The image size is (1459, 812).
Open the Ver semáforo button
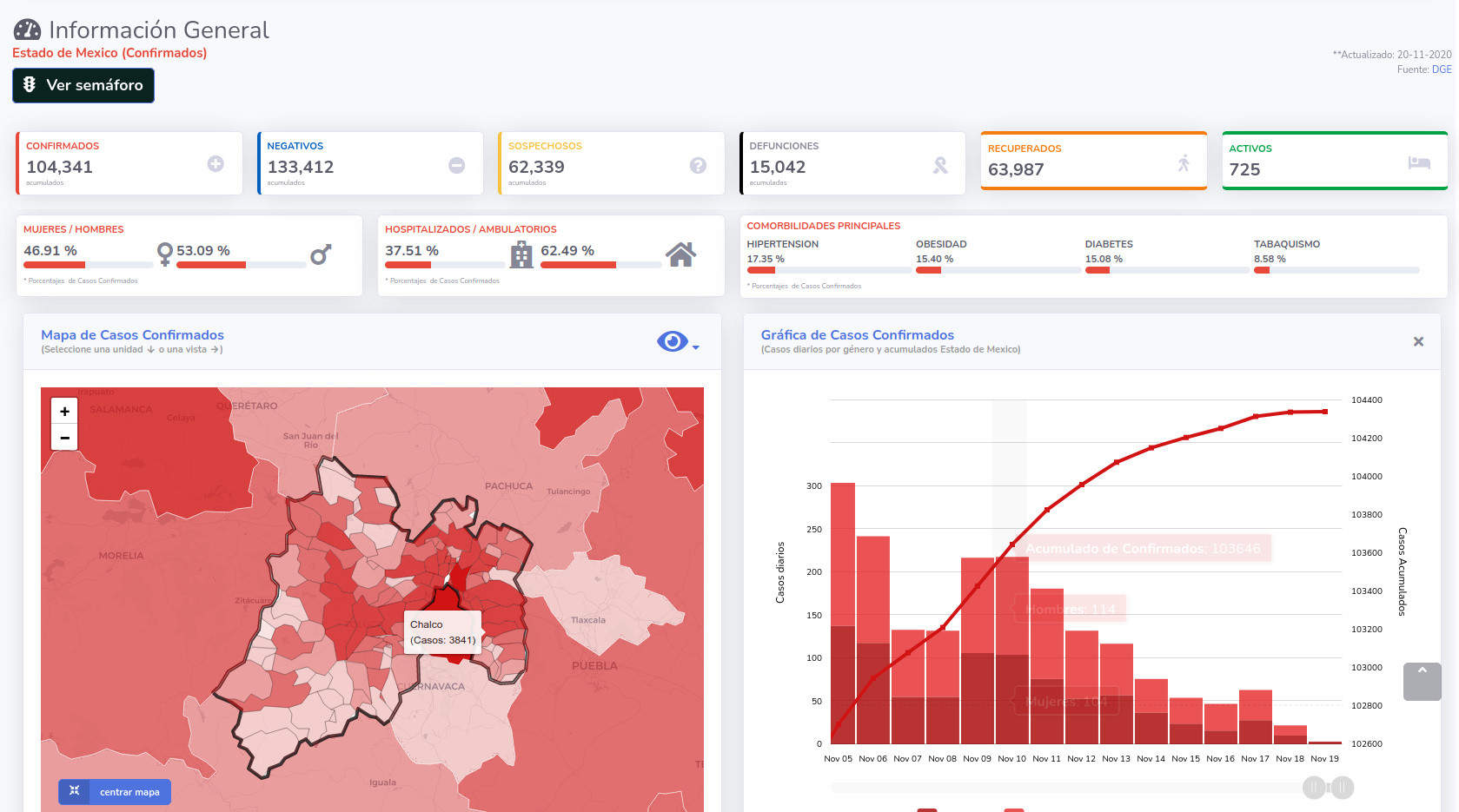[83, 85]
